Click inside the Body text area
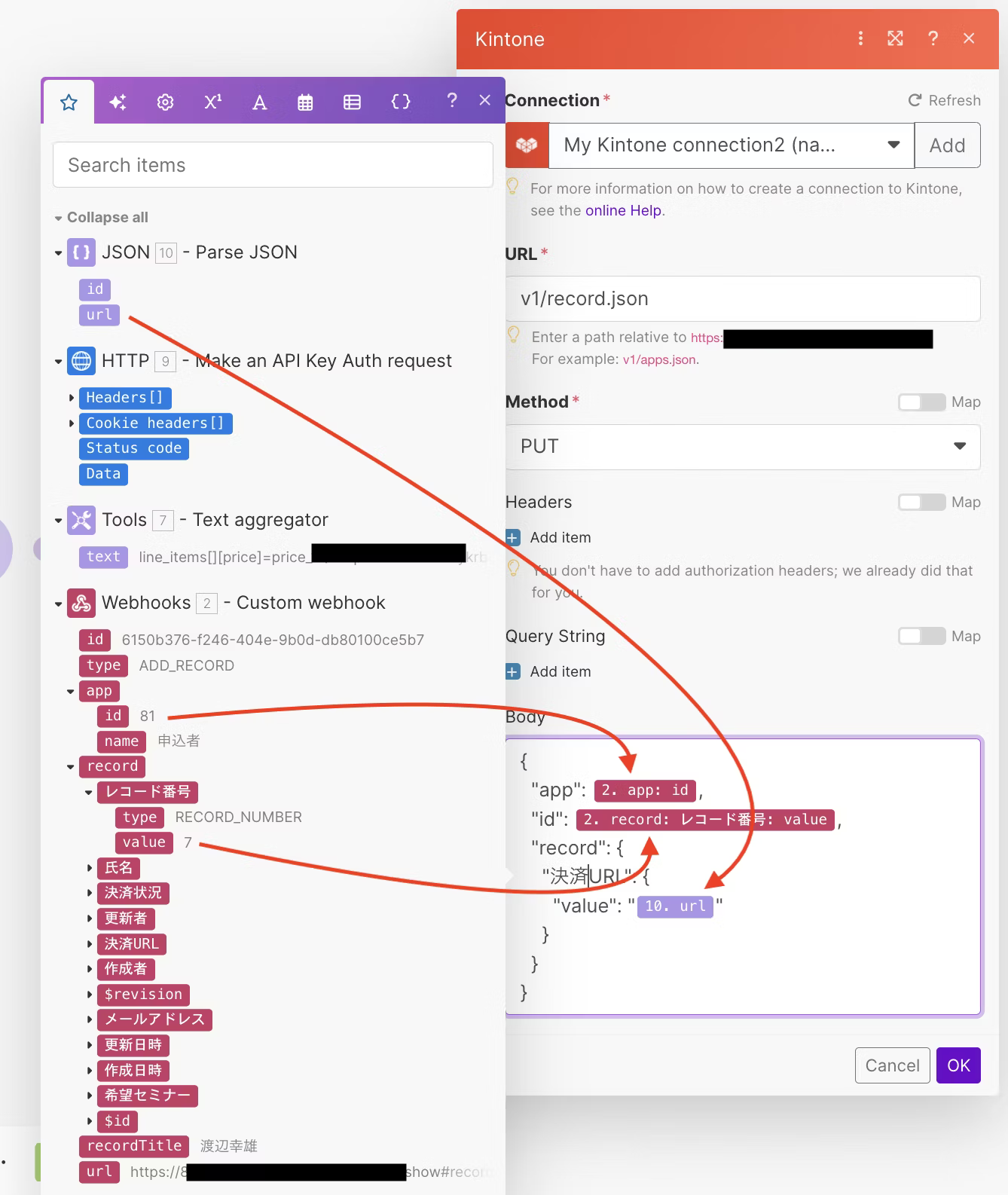The height and width of the screenshot is (1195, 1008). (743, 876)
